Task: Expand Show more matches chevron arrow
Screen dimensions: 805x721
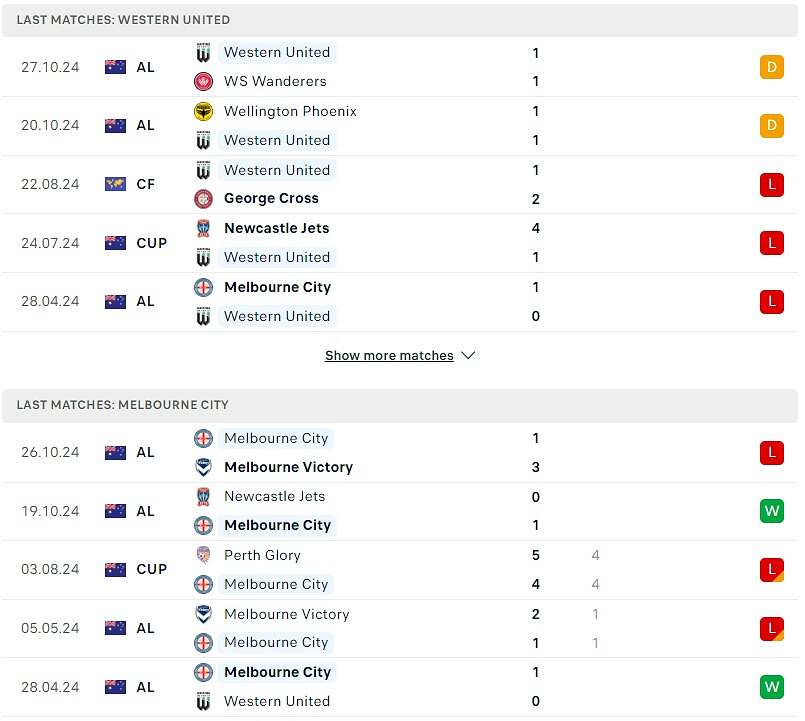Action: (x=468, y=355)
